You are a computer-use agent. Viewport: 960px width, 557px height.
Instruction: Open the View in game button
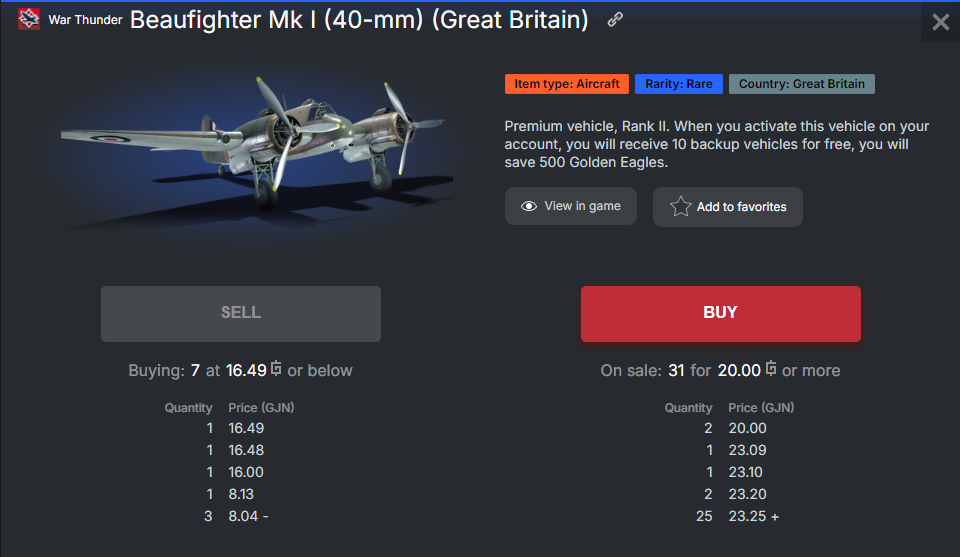(571, 206)
